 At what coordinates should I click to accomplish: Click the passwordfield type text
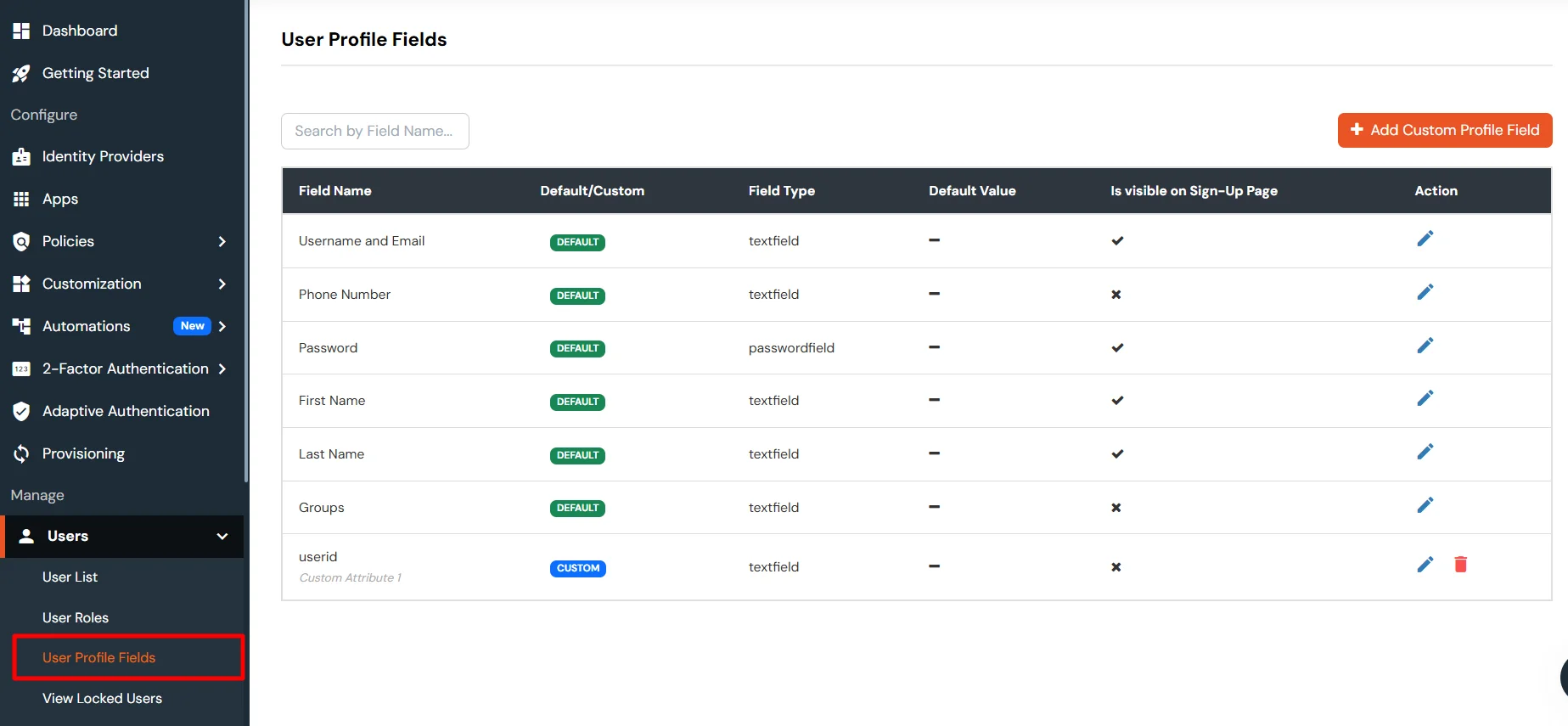tap(791, 348)
